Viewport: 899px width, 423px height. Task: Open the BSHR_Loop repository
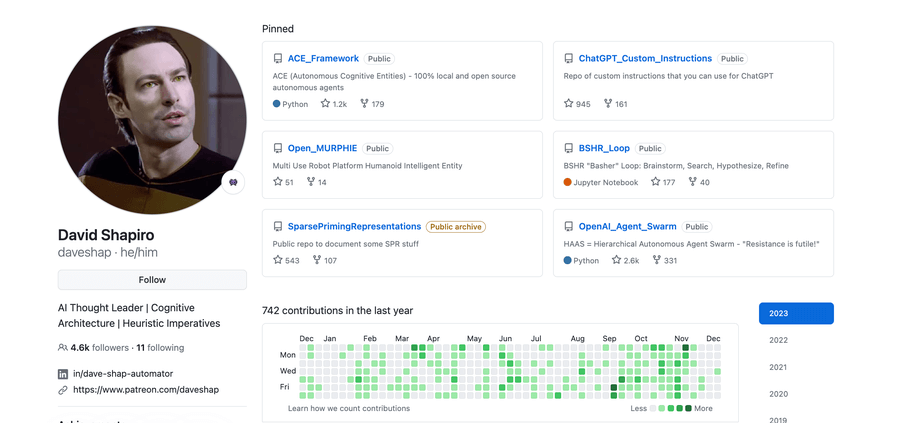[x=604, y=148]
